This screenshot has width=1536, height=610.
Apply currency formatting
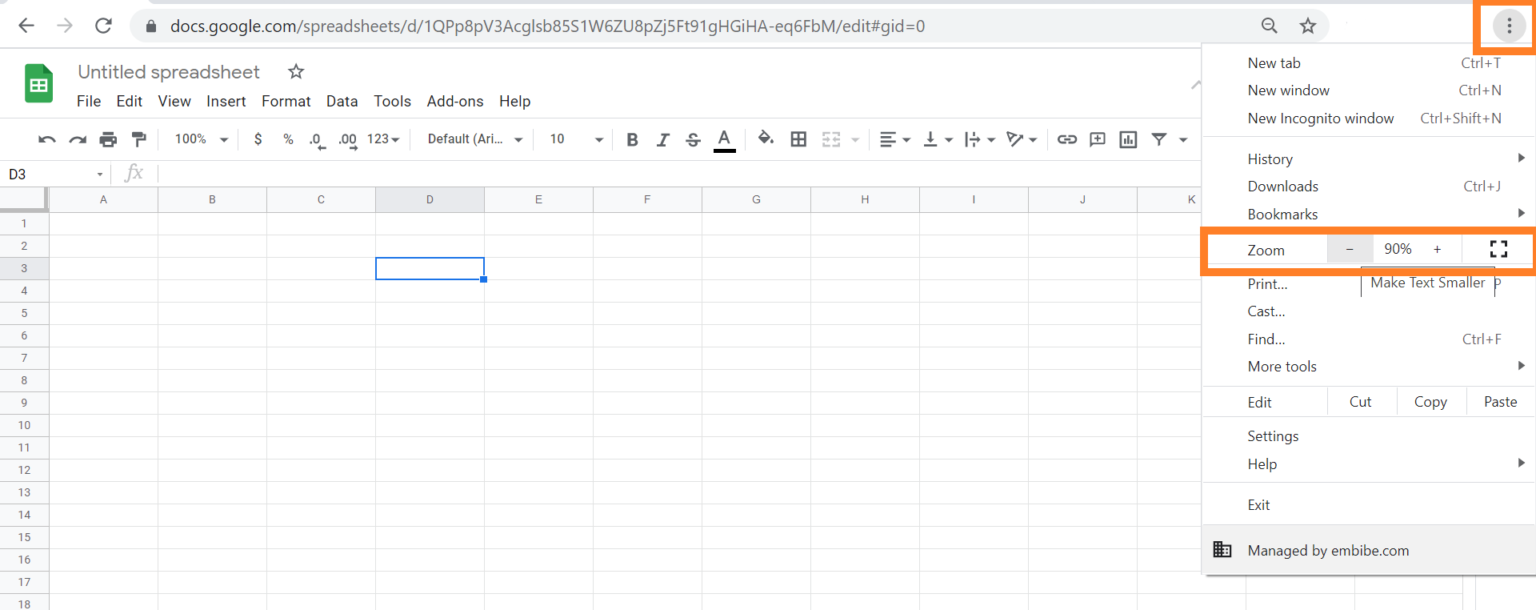coord(258,139)
